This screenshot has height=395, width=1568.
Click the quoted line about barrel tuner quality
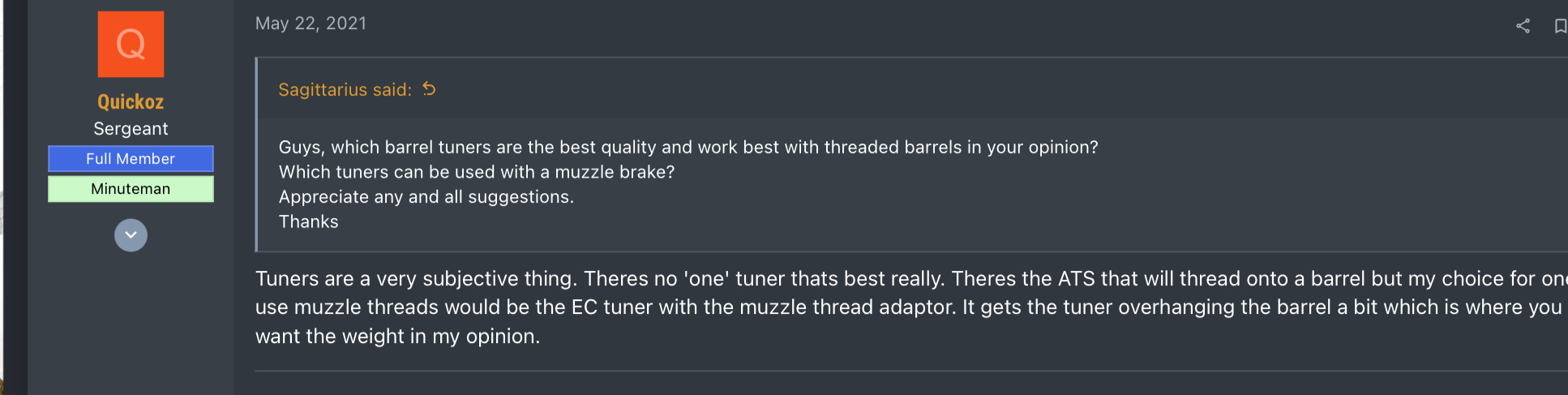[x=688, y=148]
